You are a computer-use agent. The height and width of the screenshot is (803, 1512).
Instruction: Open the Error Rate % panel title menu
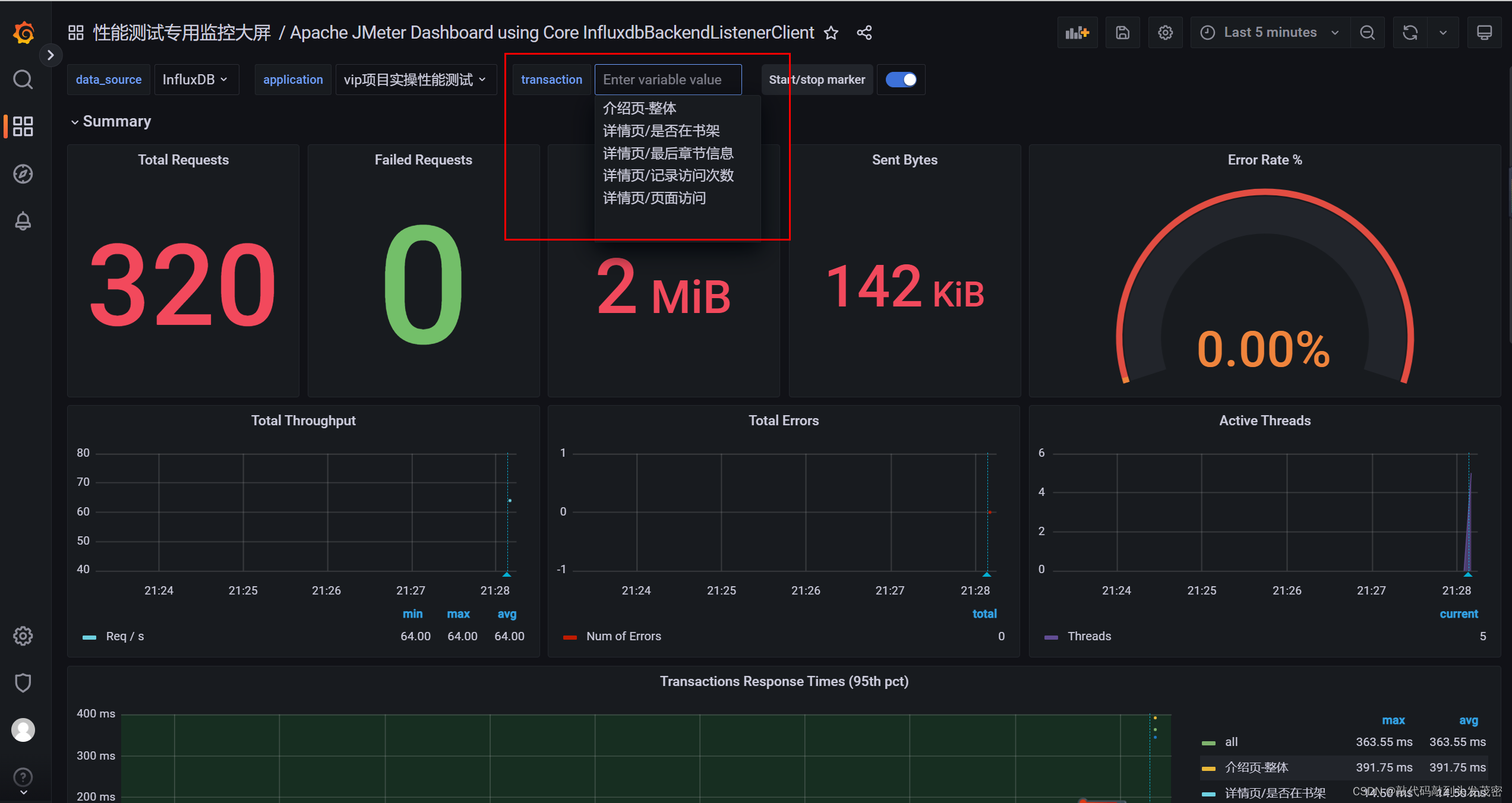1265,160
